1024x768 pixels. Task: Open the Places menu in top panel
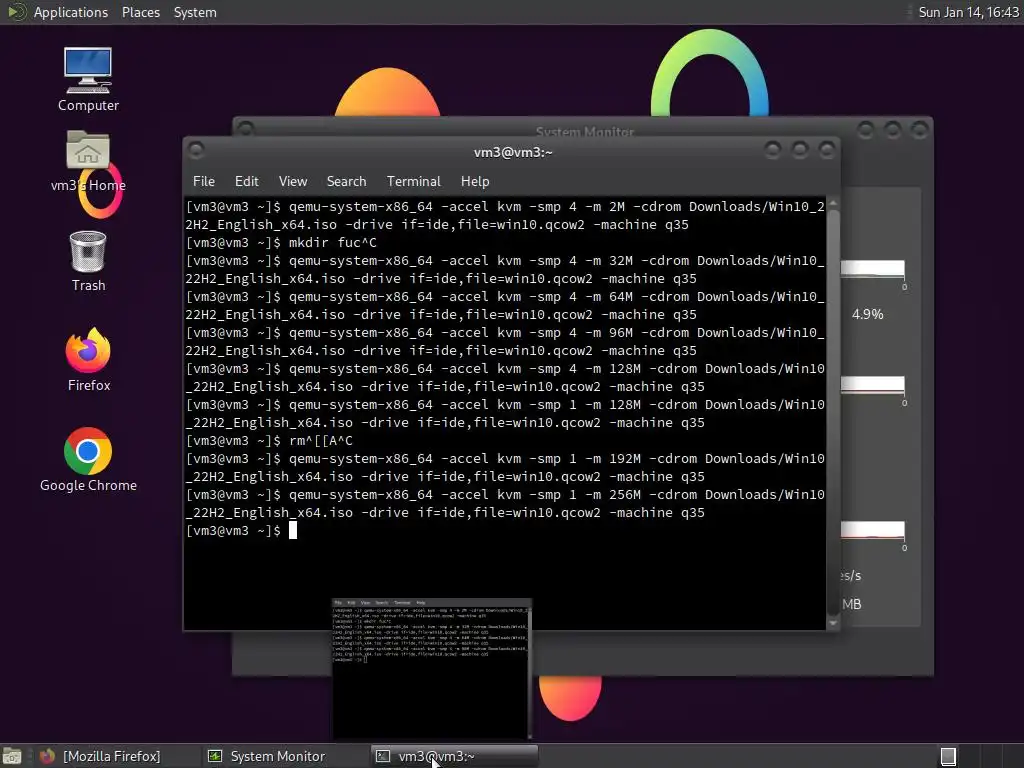(x=140, y=12)
